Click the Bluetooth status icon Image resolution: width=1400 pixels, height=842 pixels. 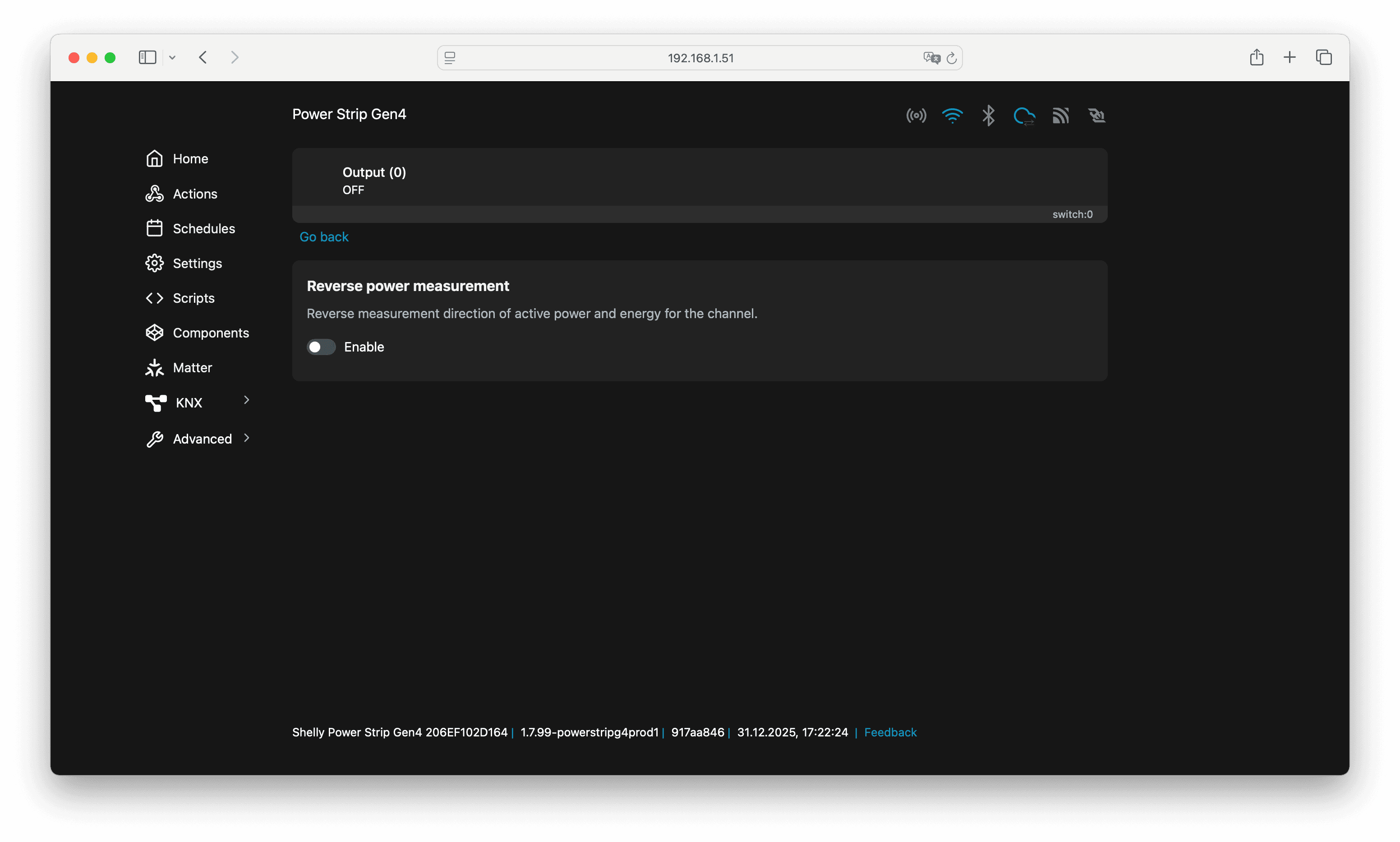click(988, 116)
